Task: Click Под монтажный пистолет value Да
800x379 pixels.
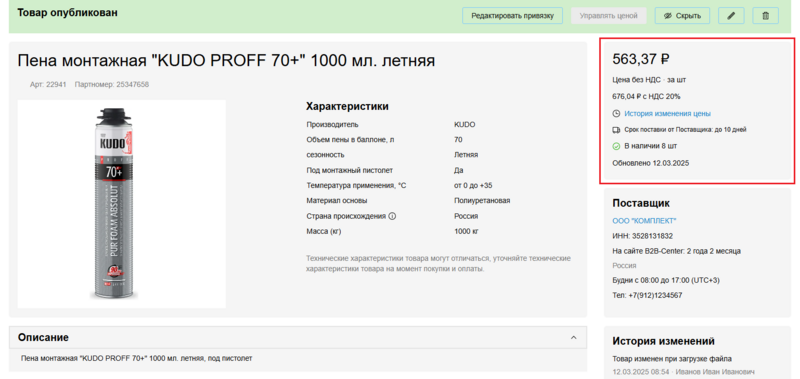Action: (x=459, y=170)
